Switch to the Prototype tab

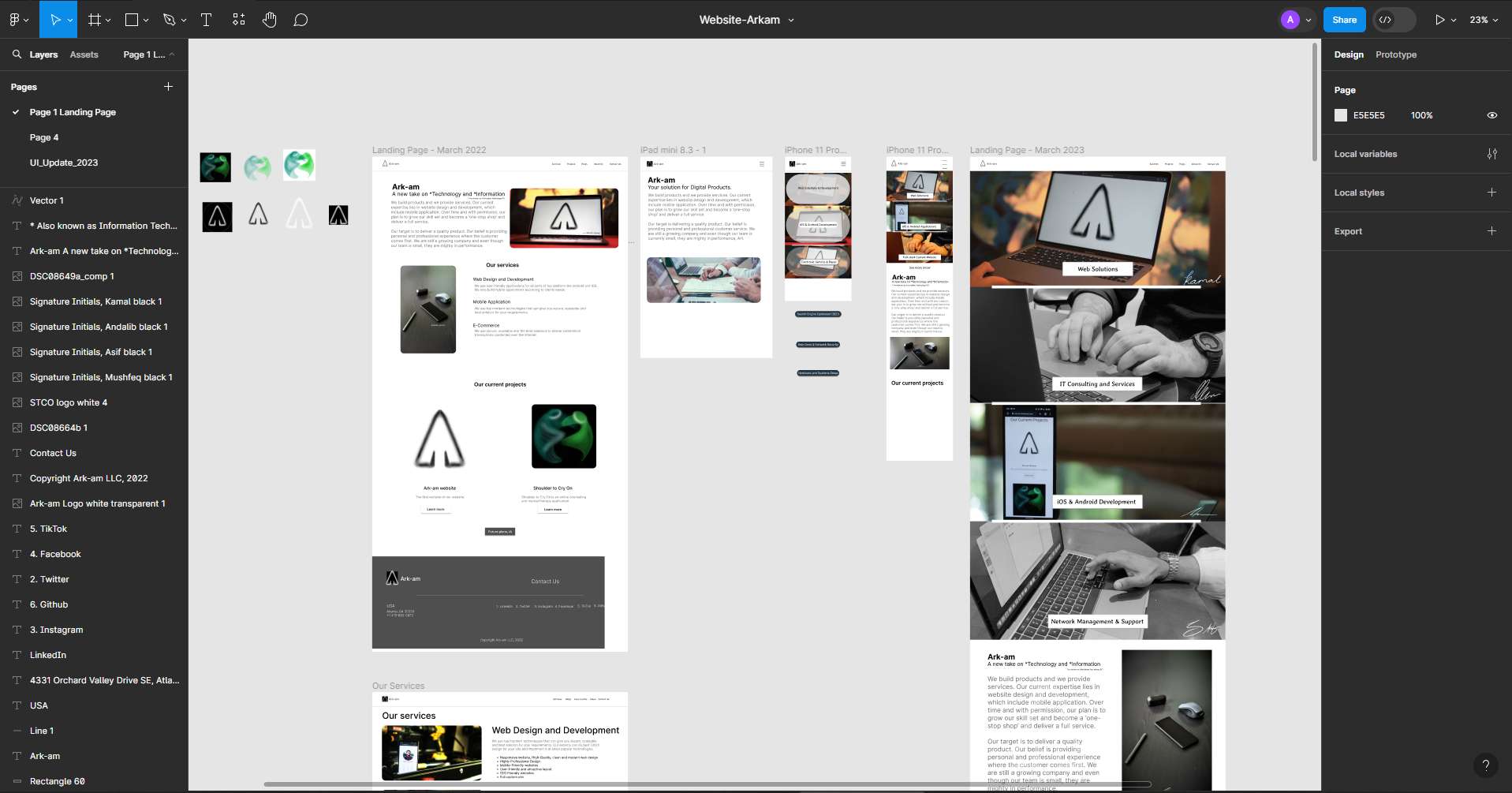point(1395,54)
